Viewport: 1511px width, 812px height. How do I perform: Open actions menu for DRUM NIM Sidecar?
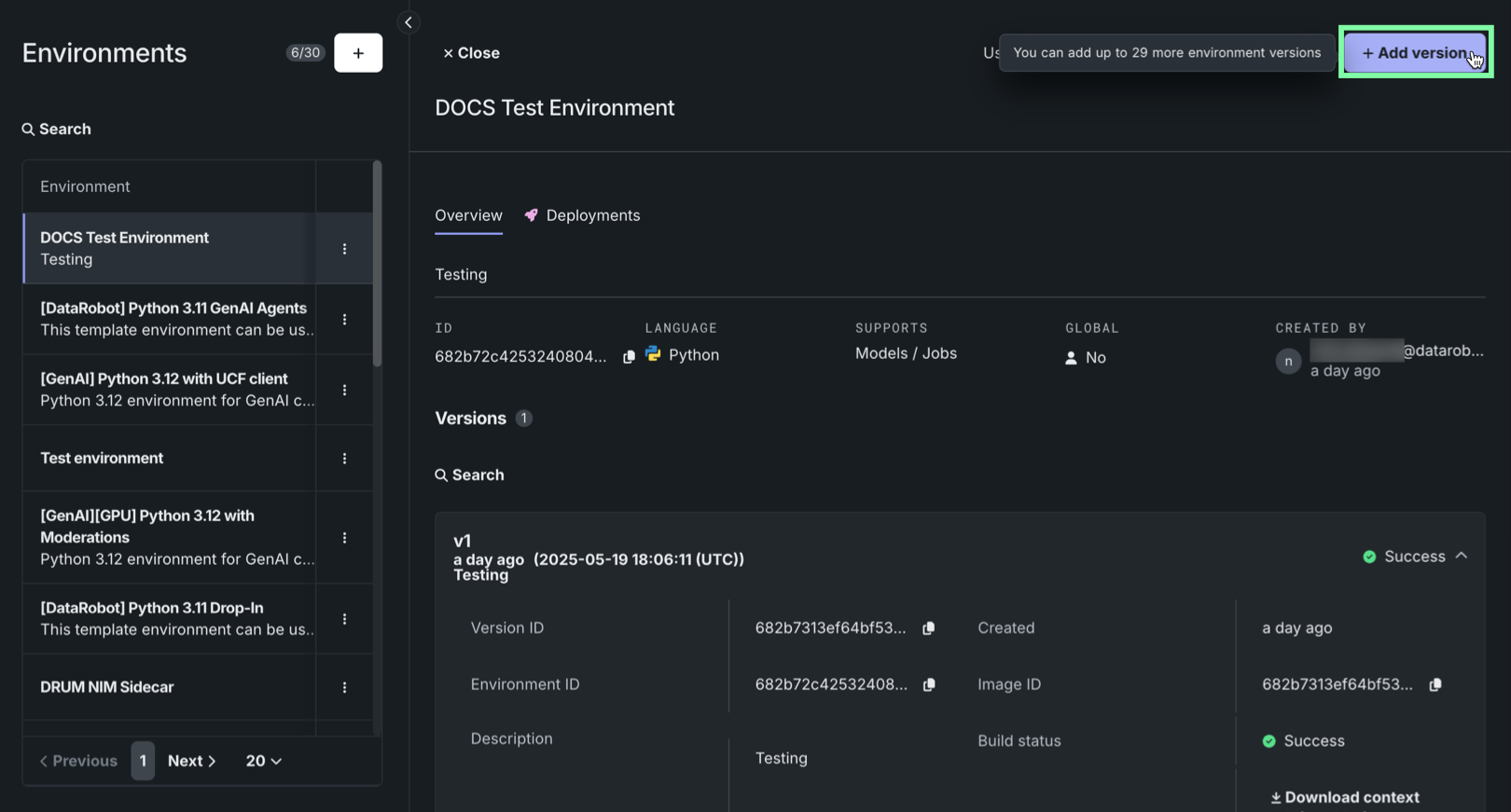[344, 687]
